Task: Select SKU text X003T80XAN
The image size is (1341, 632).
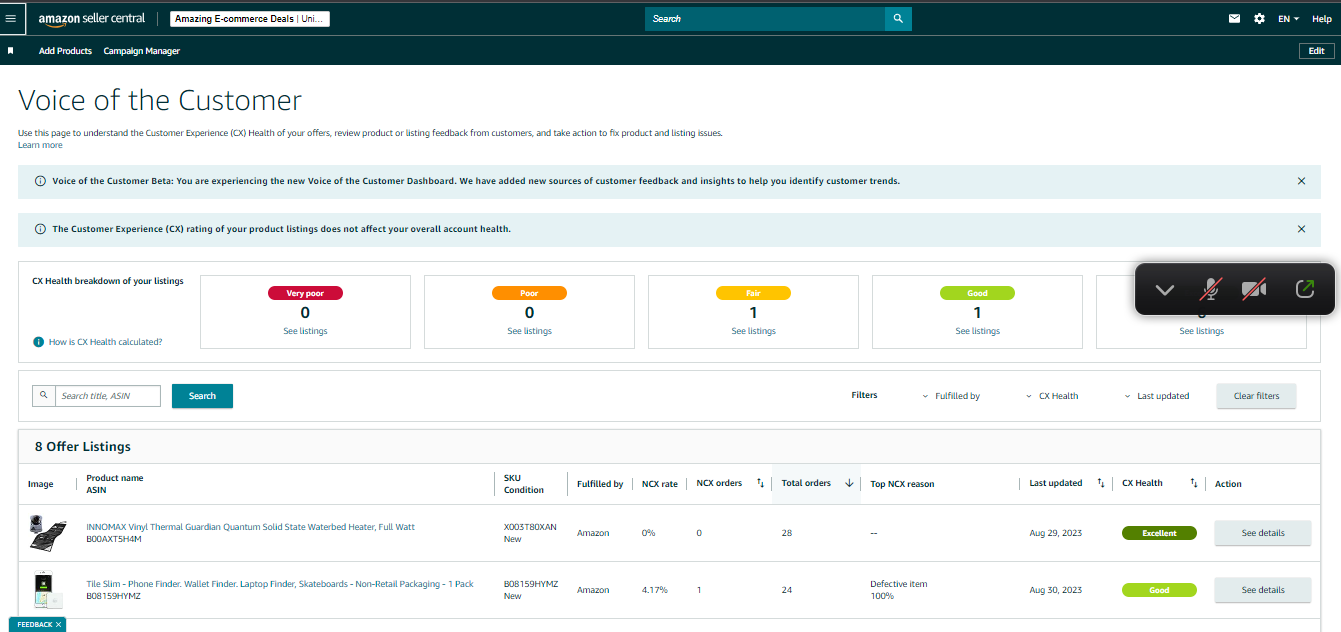Action: [530, 527]
